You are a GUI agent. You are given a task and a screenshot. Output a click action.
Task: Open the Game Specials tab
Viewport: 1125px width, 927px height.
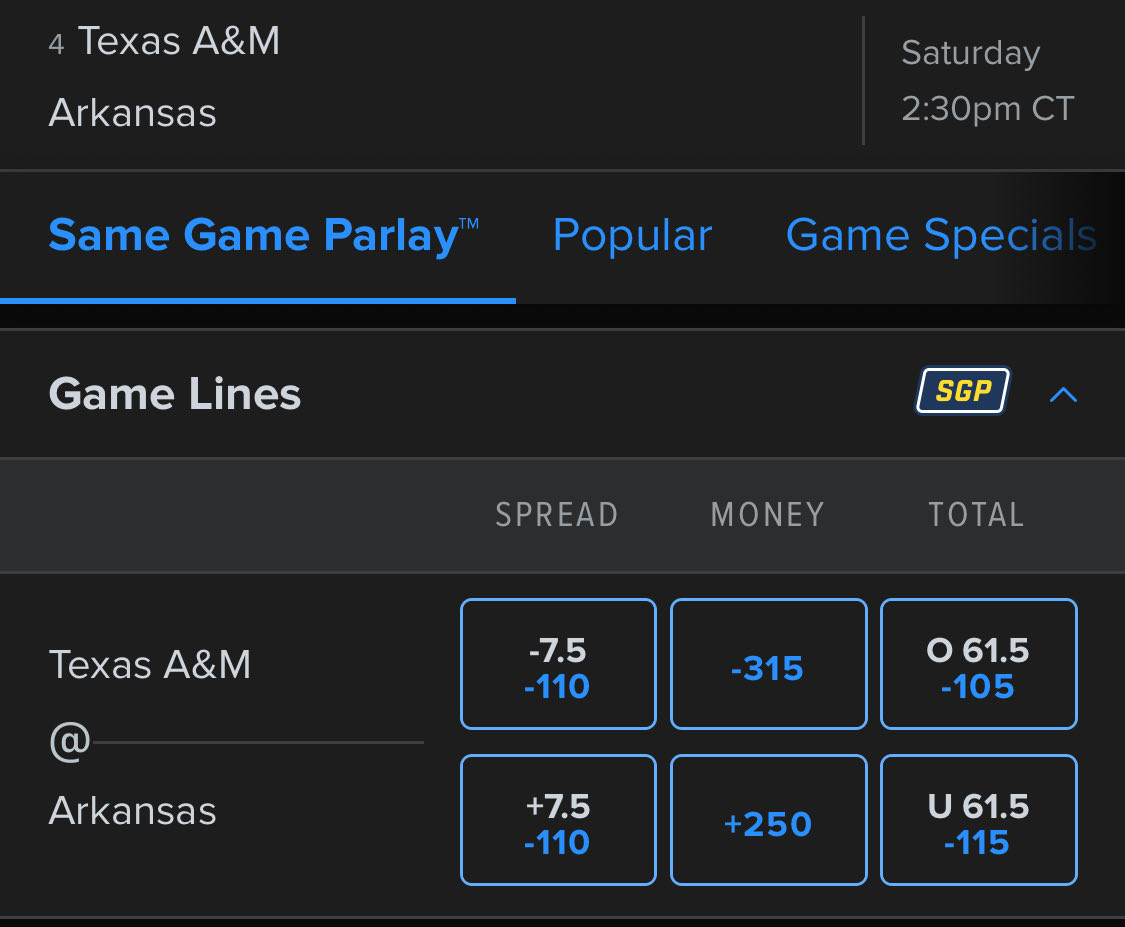(940, 236)
